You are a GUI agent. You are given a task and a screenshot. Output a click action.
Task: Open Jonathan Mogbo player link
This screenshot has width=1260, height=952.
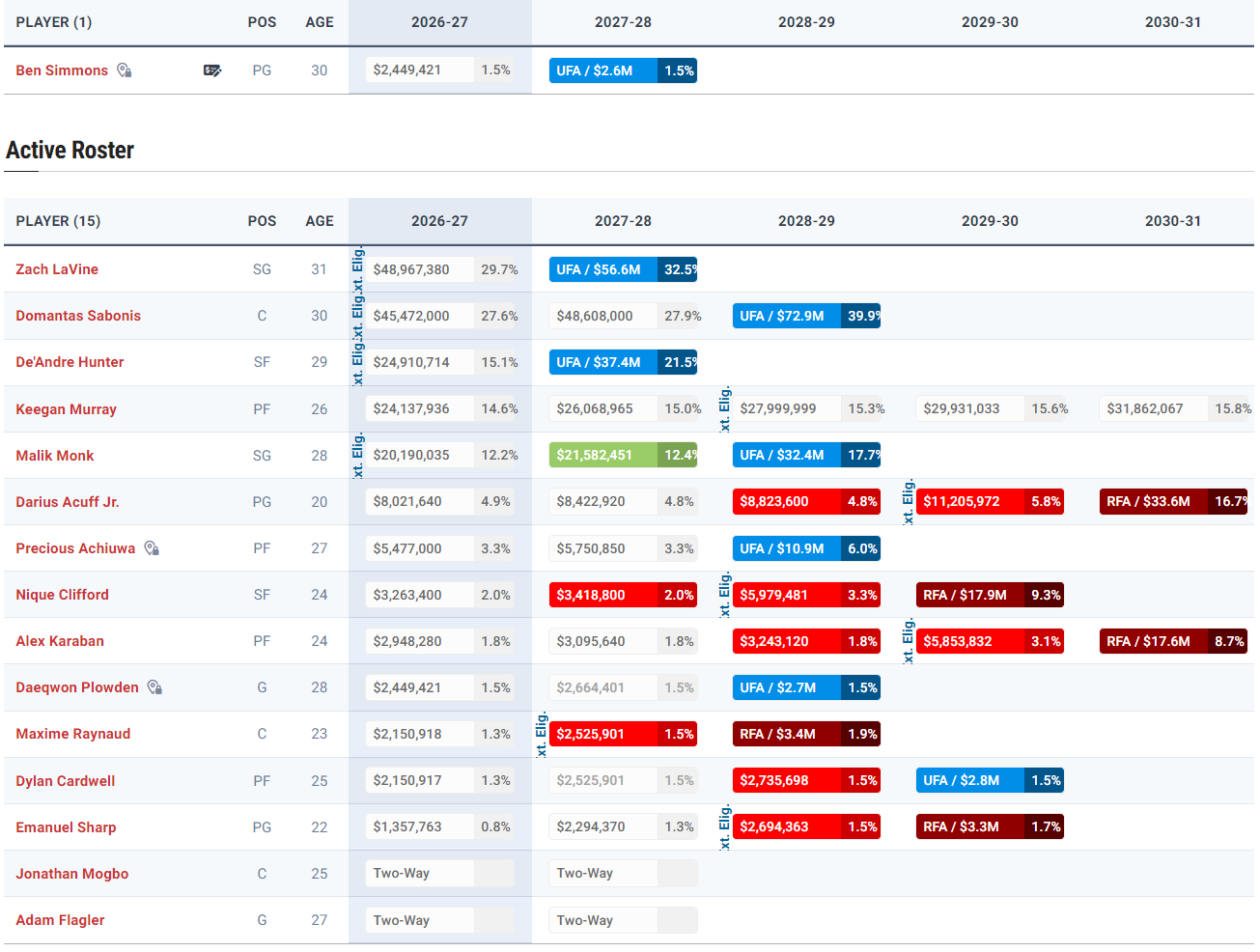pyautogui.click(x=72, y=874)
